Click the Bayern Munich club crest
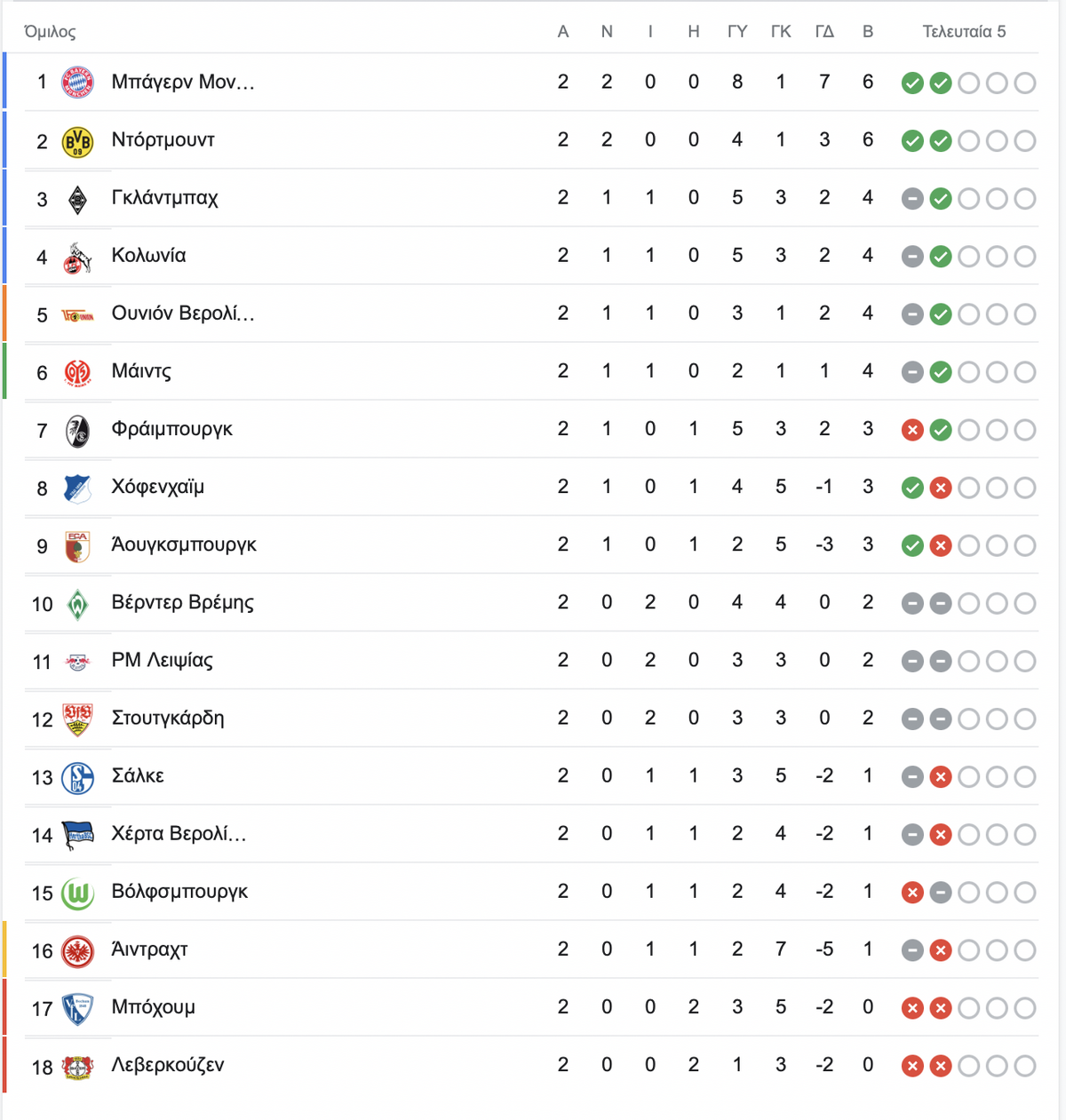This screenshot has height=1120, width=1066. click(x=77, y=83)
